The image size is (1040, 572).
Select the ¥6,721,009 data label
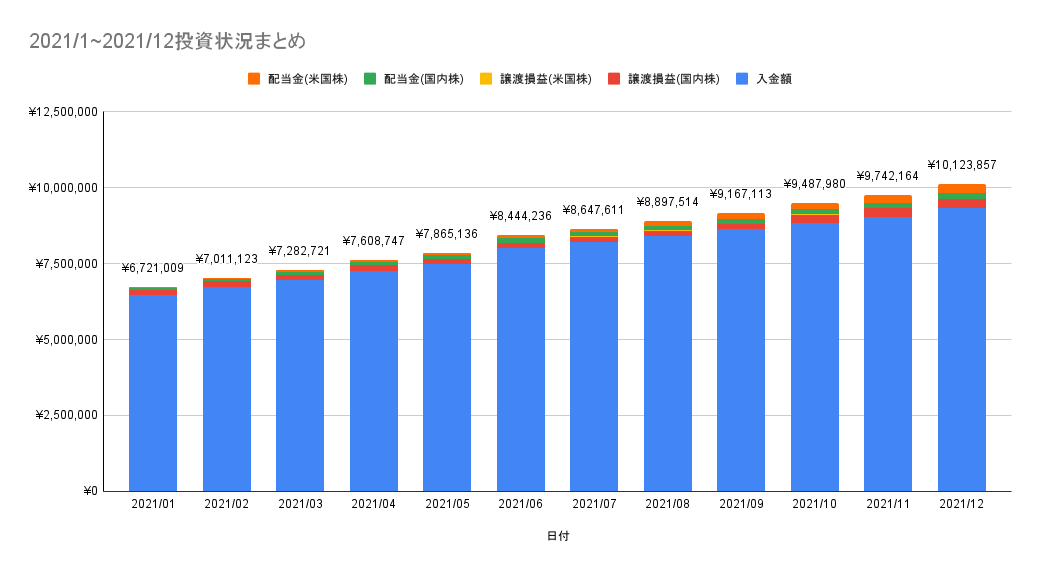coord(153,268)
